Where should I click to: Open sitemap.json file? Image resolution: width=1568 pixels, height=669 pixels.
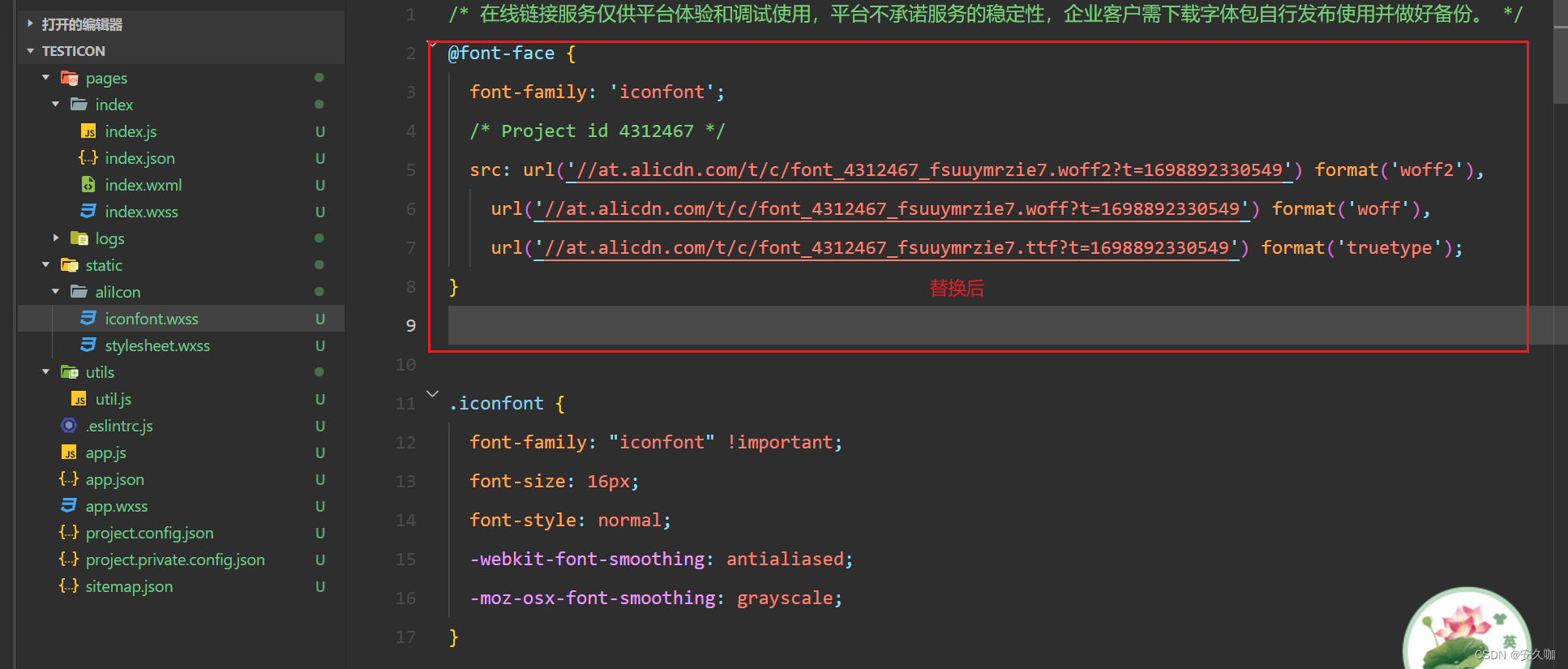coord(129,586)
